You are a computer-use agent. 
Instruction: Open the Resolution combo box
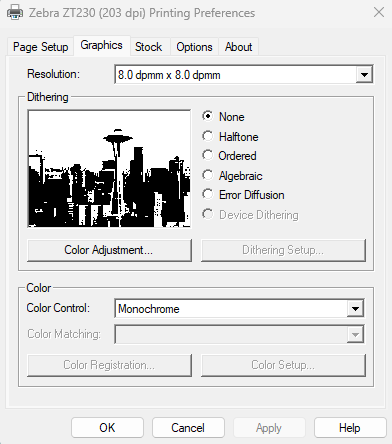pos(243,75)
